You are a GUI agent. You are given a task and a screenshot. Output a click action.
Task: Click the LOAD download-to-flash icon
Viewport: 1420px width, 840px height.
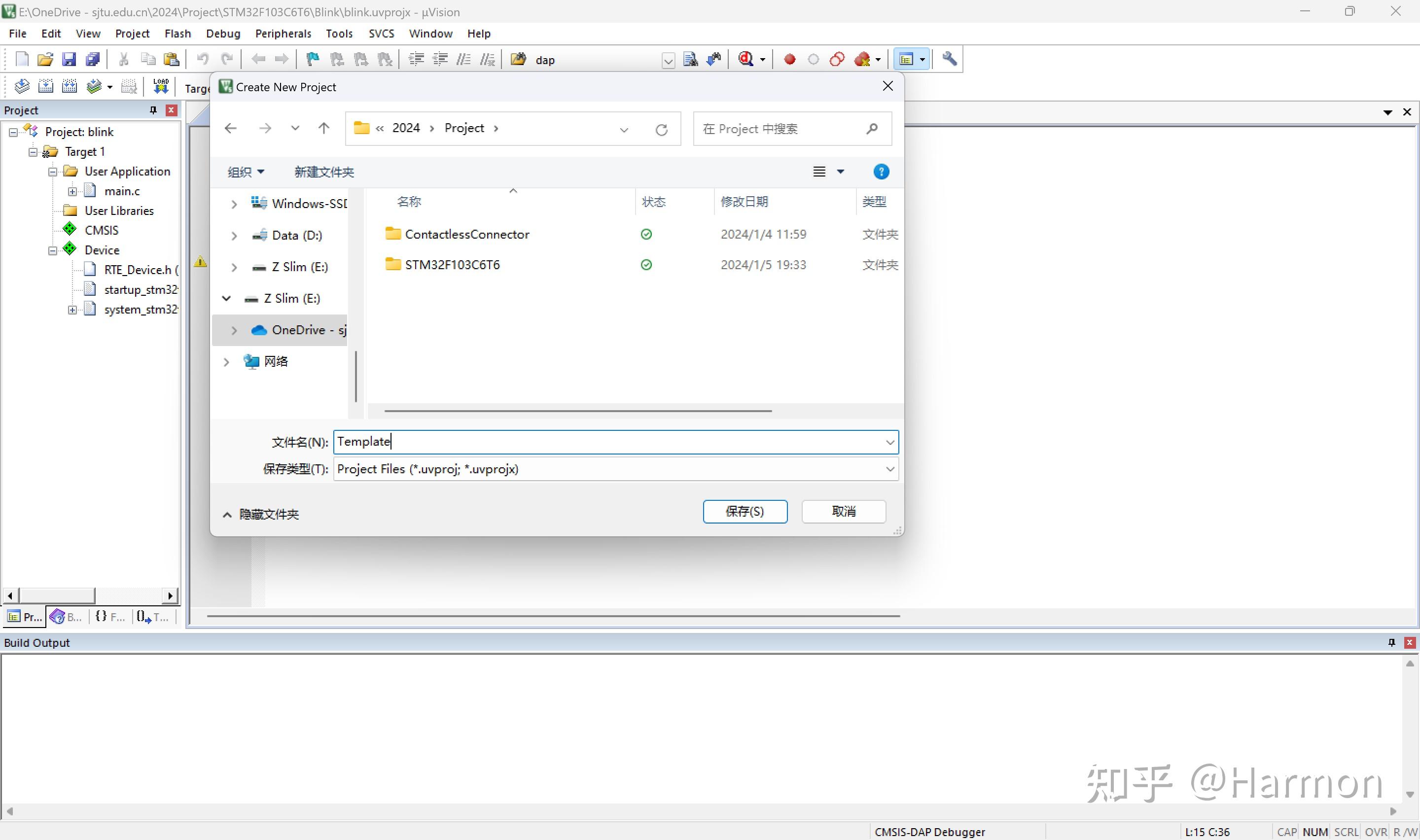(x=161, y=86)
